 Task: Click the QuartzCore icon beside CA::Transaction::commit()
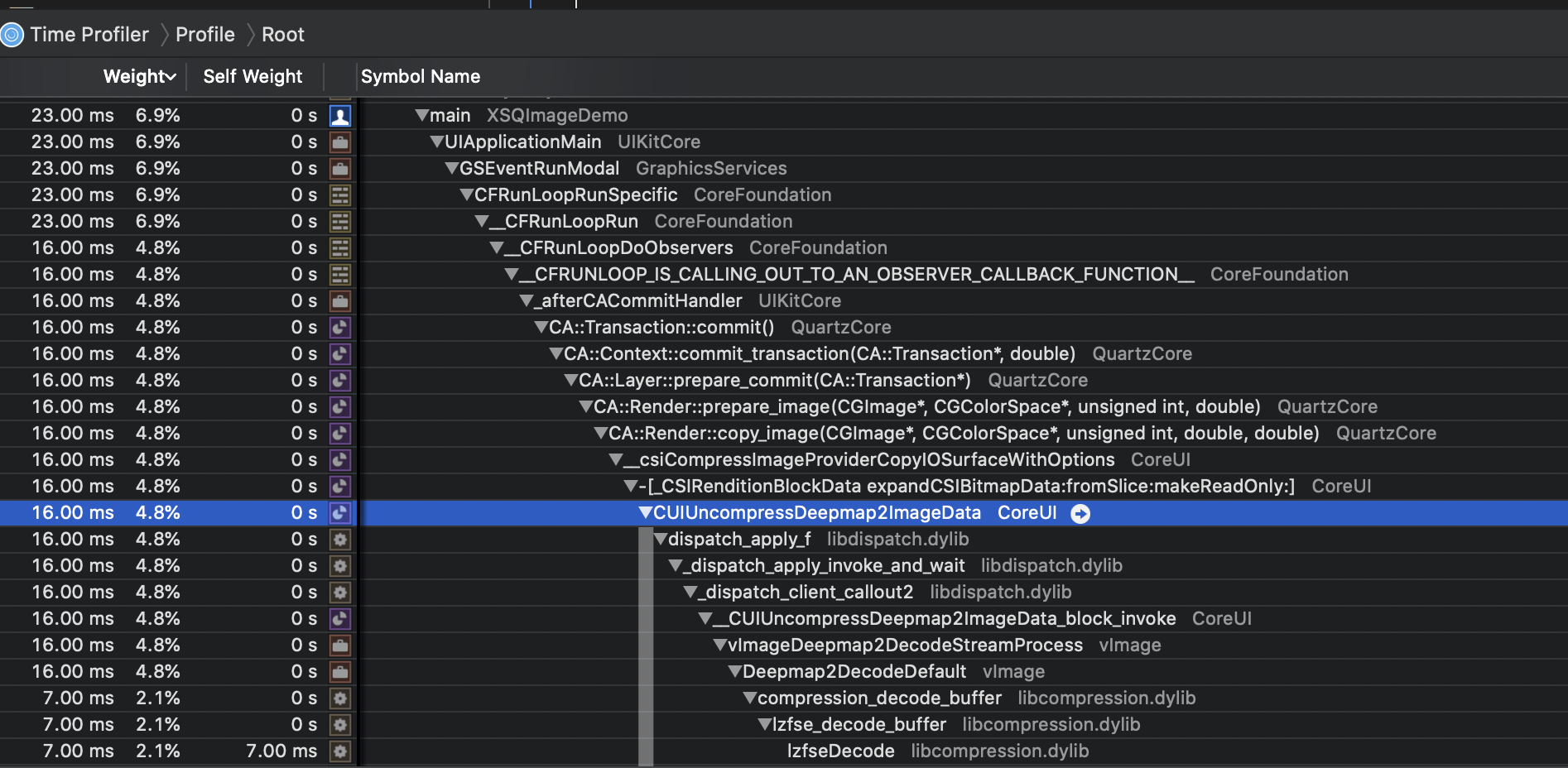pos(340,328)
